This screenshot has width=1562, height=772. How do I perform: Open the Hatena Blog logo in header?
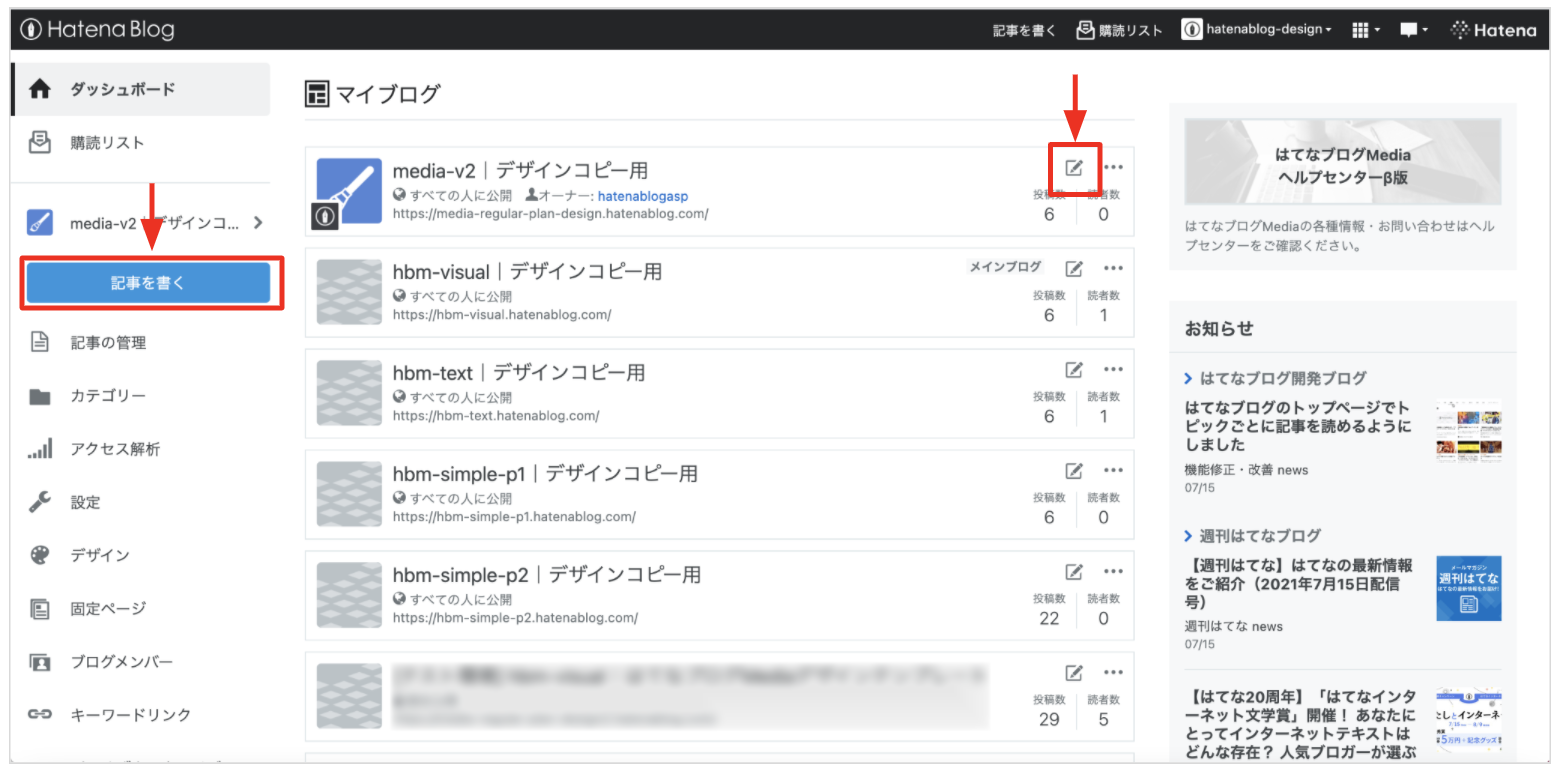pyautogui.click(x=97, y=30)
